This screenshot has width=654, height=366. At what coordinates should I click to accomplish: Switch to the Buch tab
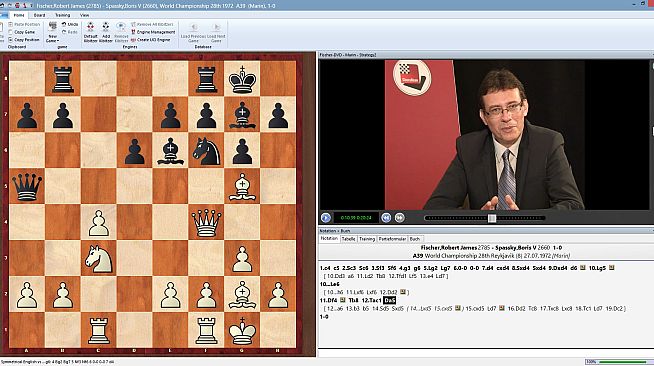point(415,239)
